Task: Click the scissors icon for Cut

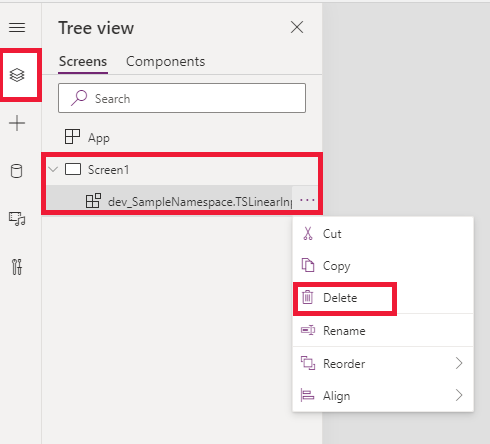Action: click(308, 233)
